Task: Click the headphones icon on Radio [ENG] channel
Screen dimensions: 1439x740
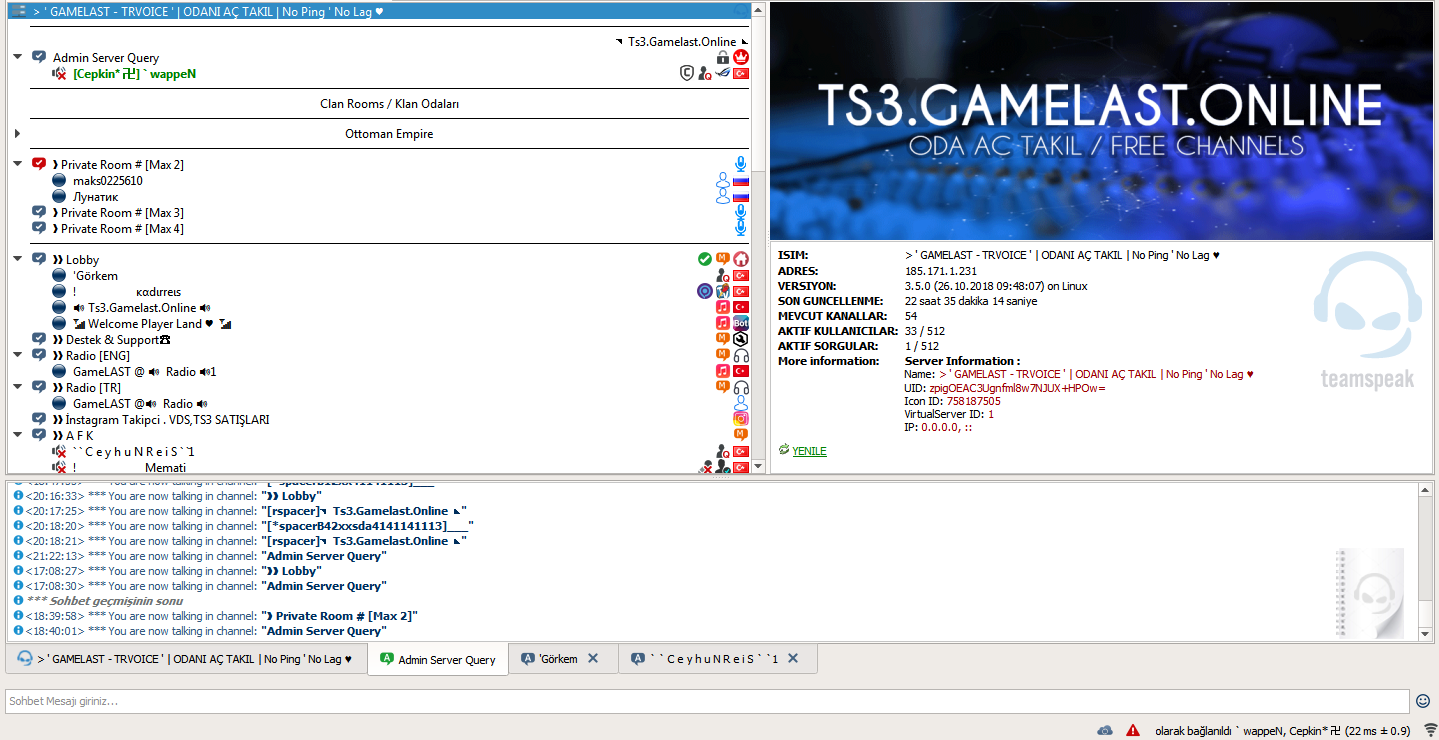Action: point(741,355)
